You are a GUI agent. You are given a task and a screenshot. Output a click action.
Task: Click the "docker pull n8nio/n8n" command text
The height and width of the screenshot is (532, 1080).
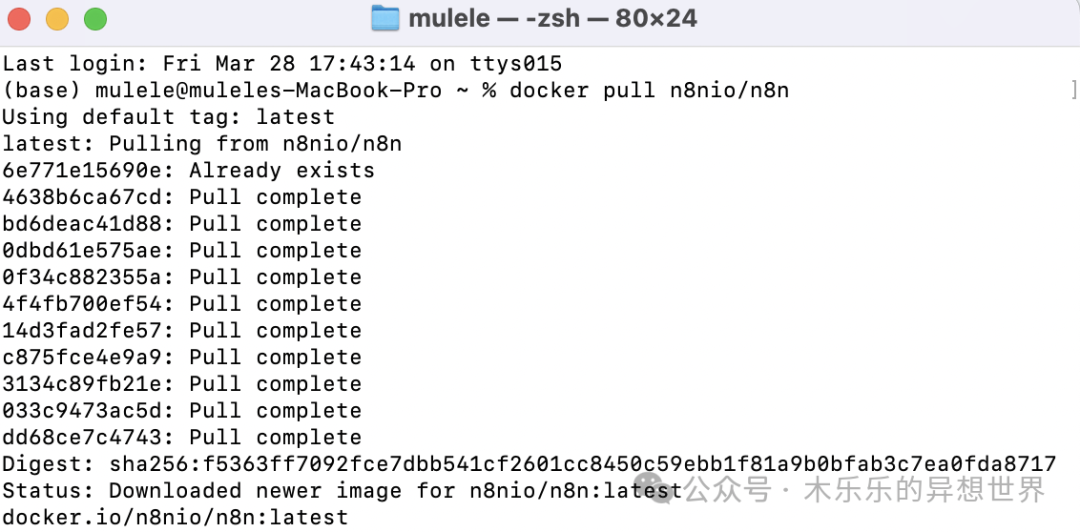(x=649, y=90)
